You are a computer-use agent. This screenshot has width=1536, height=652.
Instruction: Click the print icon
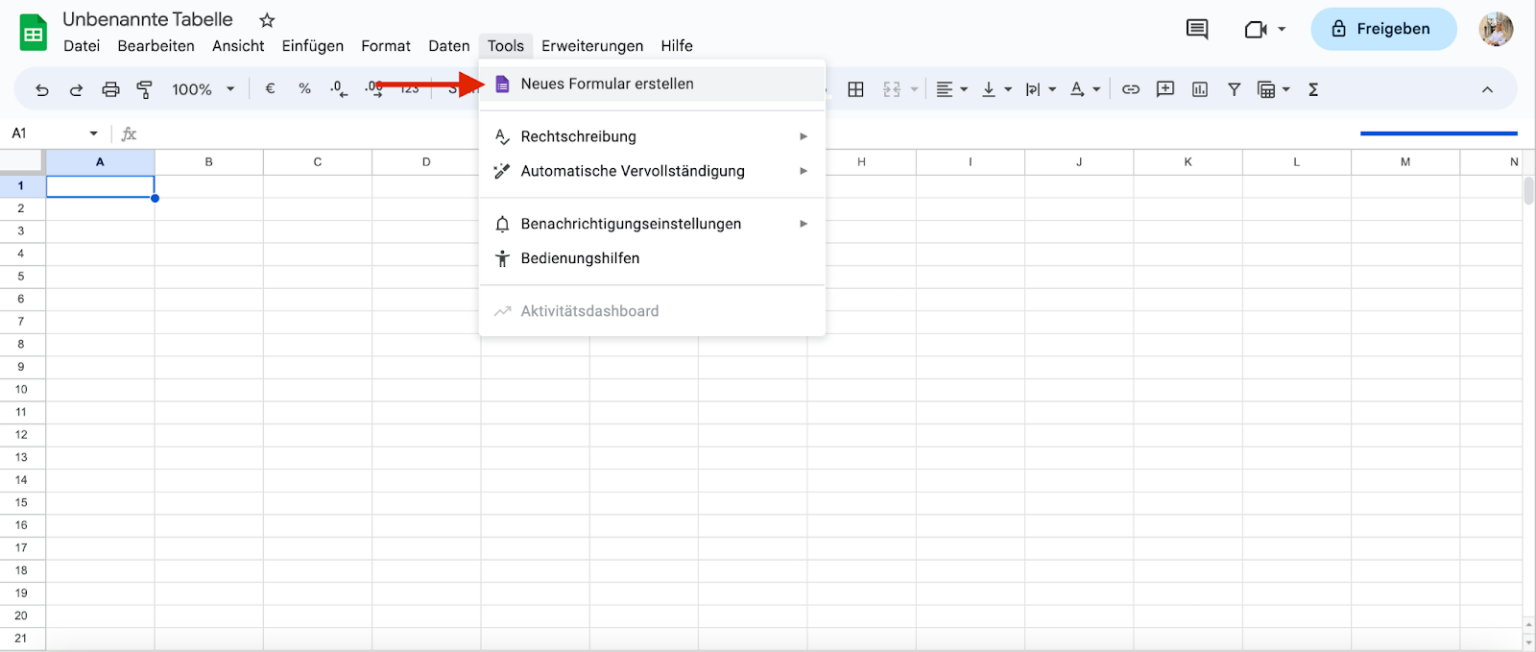(x=110, y=89)
